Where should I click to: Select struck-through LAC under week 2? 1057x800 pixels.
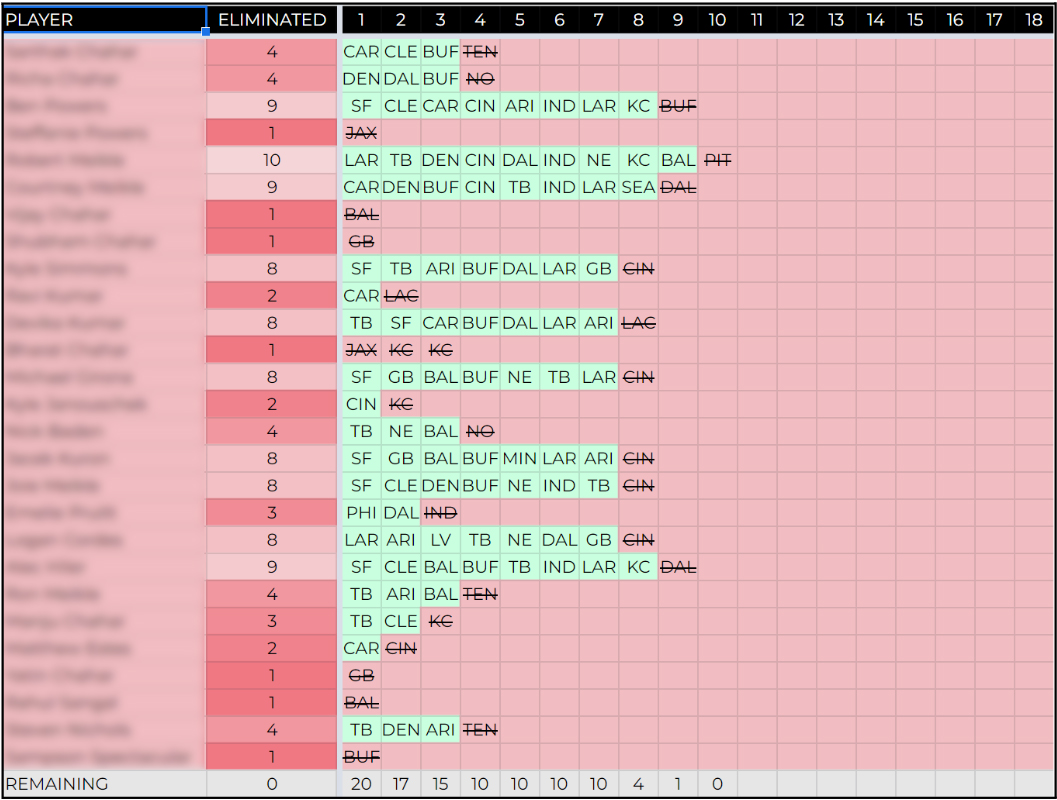[401, 296]
